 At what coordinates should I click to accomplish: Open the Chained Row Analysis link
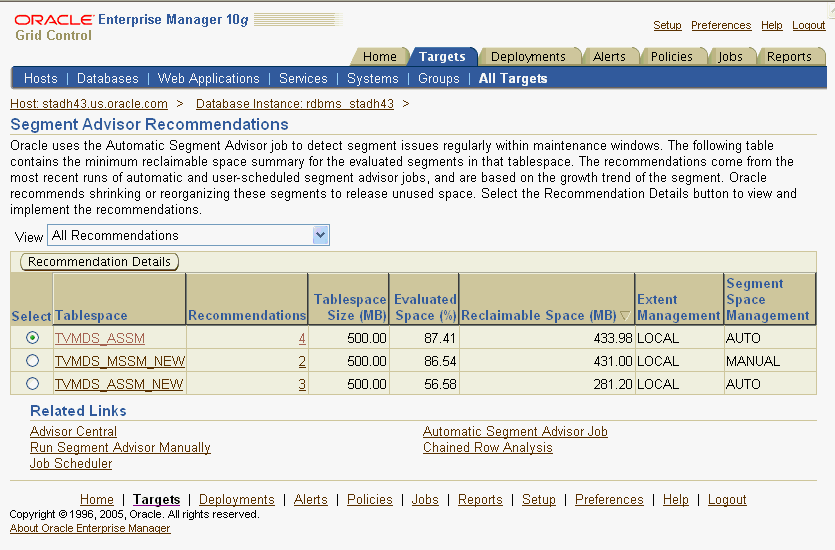coord(487,448)
